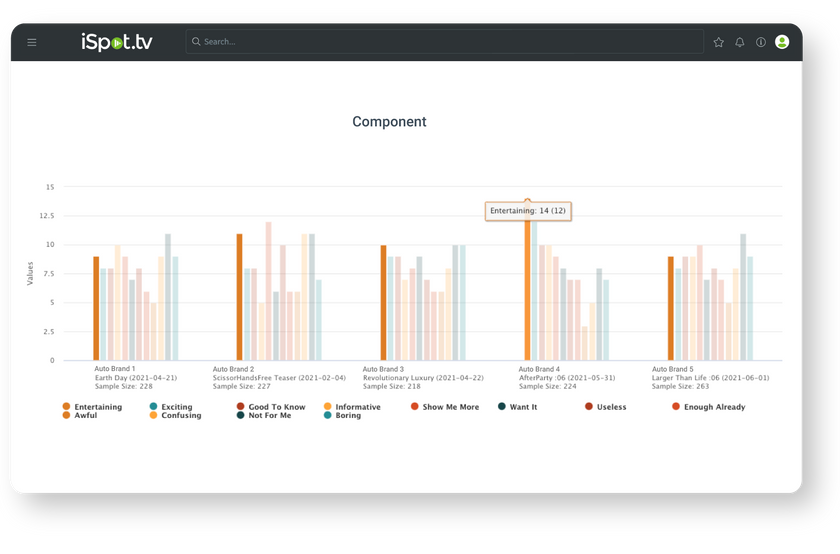Screen dimensions: 840x554
Task: Toggle the Entertaining legend series
Action: (97, 407)
